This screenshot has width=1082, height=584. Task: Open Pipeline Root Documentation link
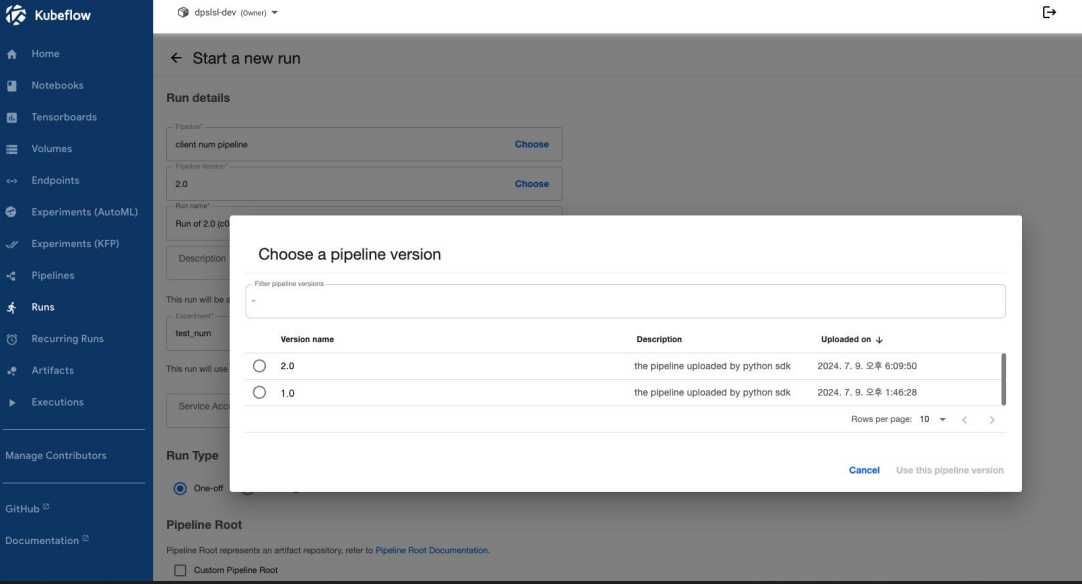pos(431,550)
